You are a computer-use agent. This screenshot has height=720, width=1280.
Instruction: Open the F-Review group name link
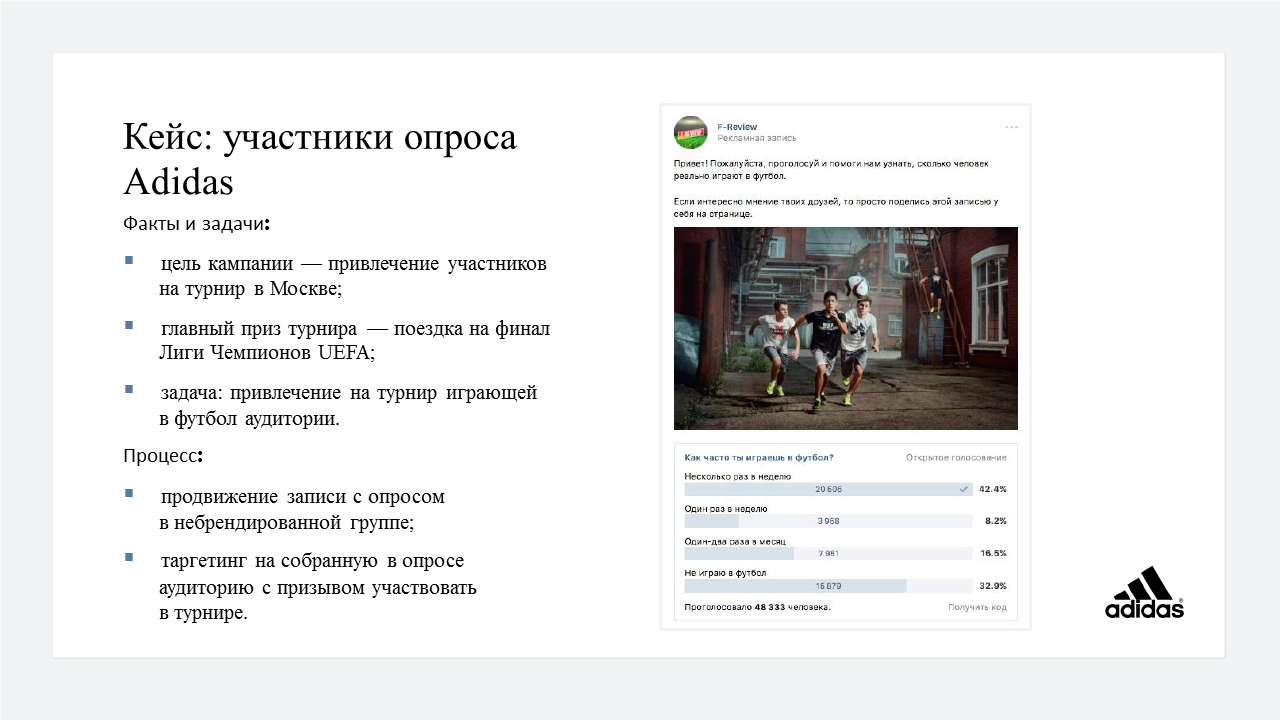738,126
